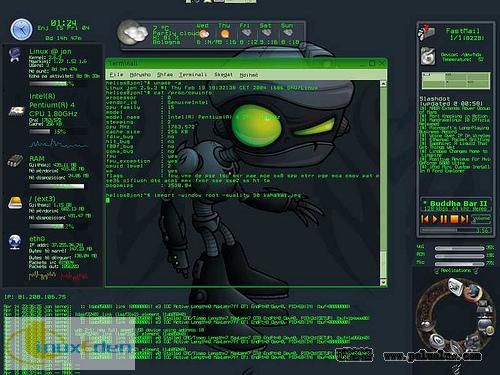Pause the music player
Image resolution: width=500 pixels, height=375 pixels.
point(444,219)
